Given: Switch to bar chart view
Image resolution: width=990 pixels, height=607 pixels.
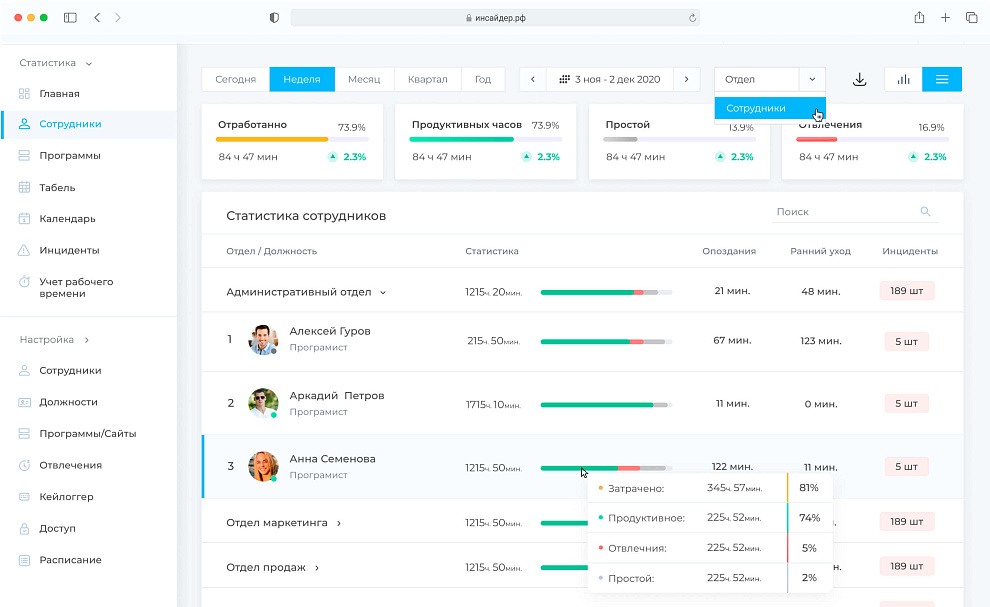Looking at the screenshot, I should click(x=903, y=80).
